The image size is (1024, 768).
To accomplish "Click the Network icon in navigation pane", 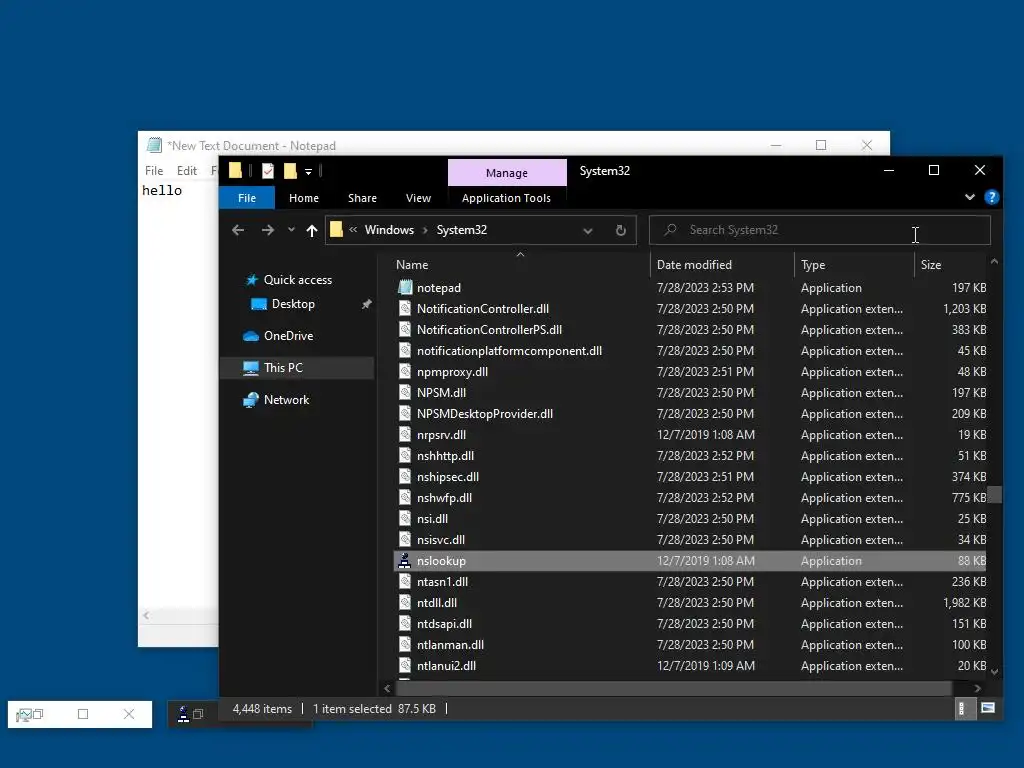I will 251,400.
